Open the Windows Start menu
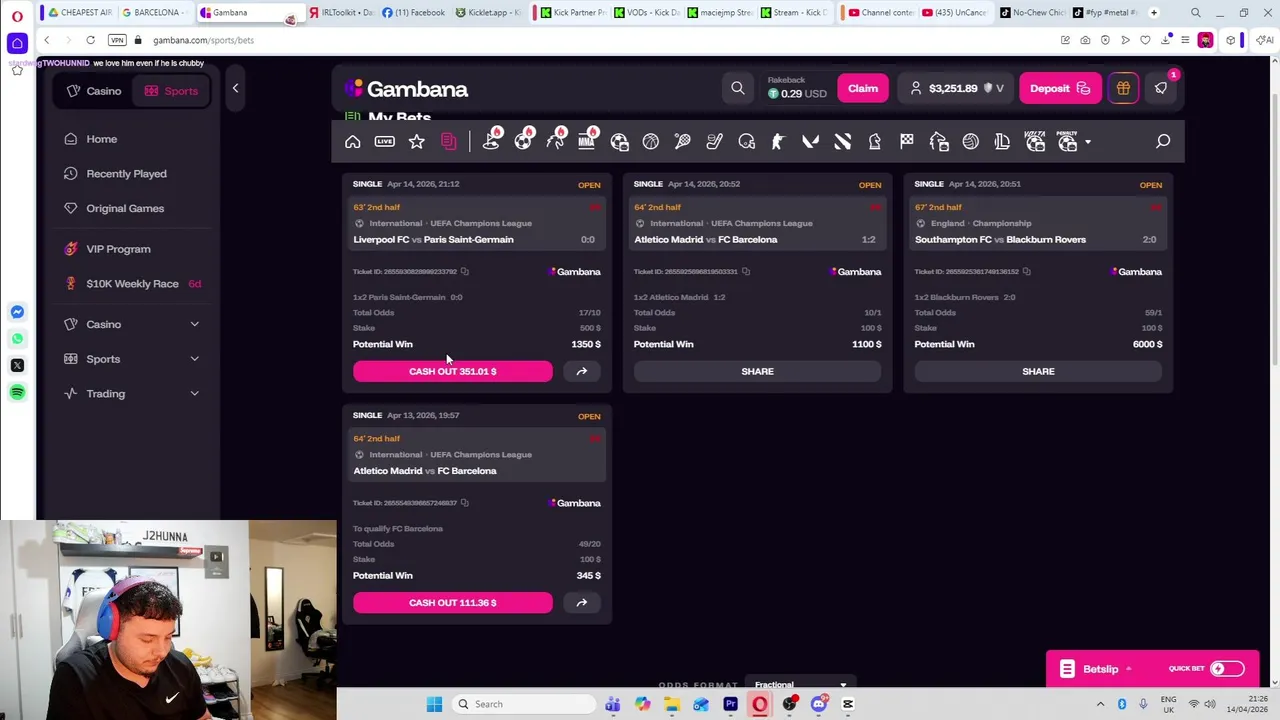Screen dimensions: 1280x720 click(x=434, y=704)
